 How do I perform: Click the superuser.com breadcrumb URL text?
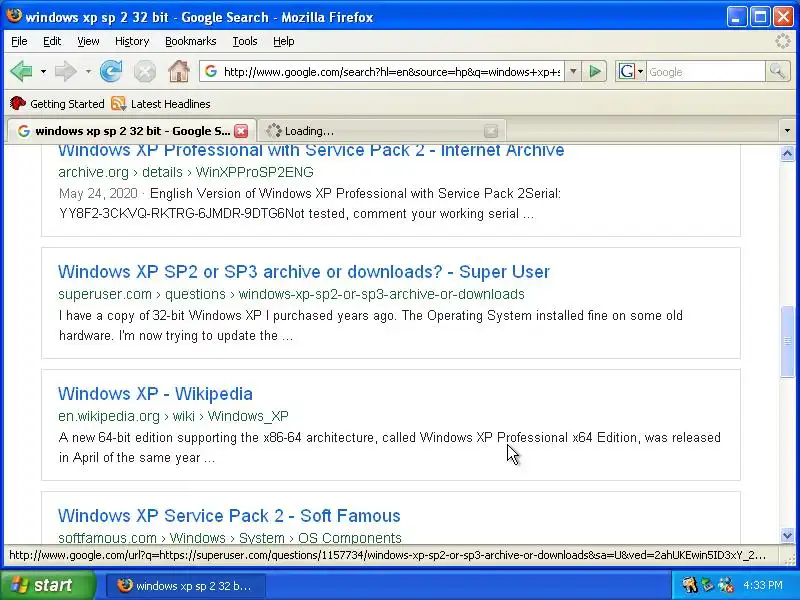(291, 294)
